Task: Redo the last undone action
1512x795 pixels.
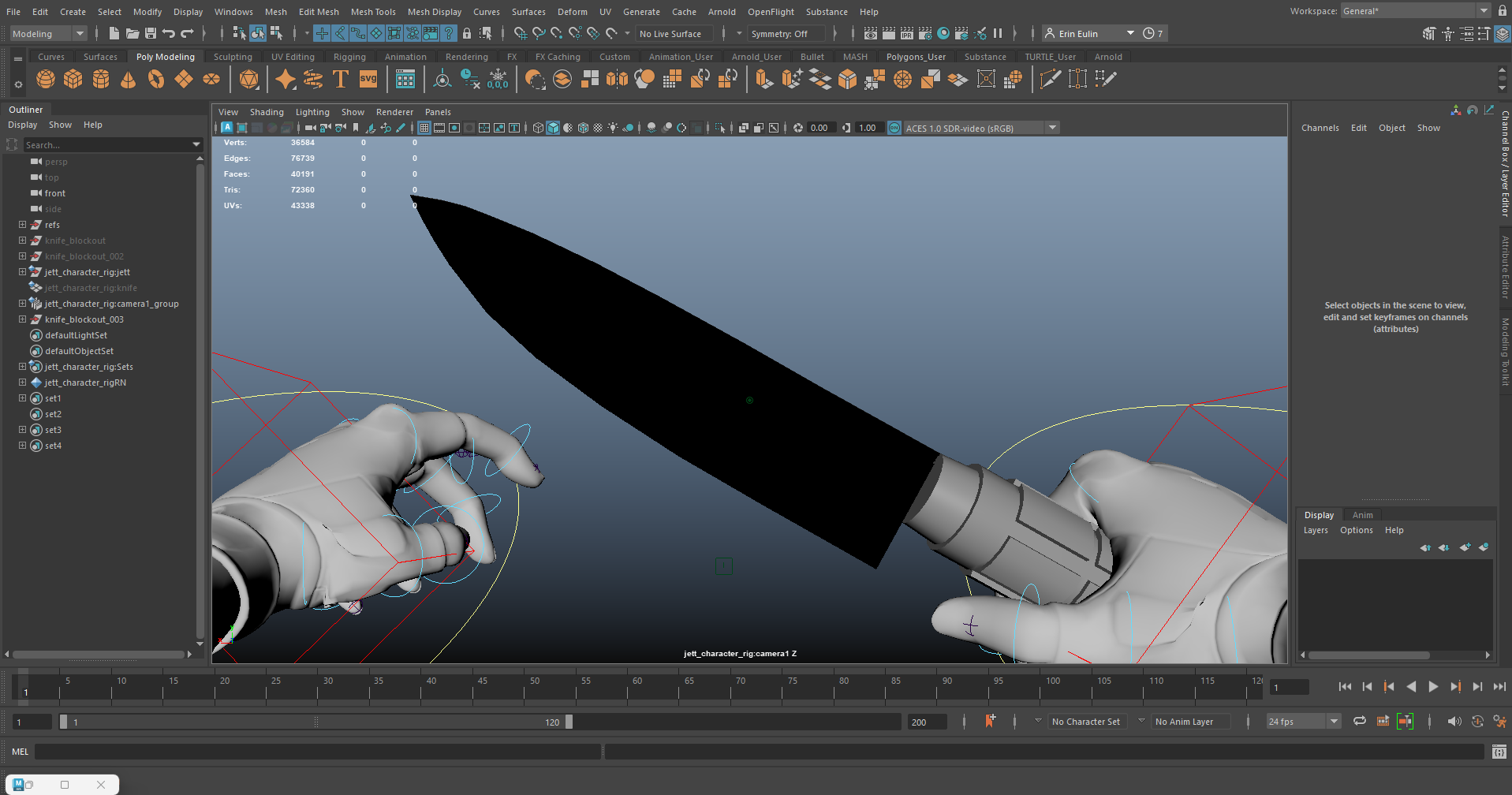Action: (187, 33)
